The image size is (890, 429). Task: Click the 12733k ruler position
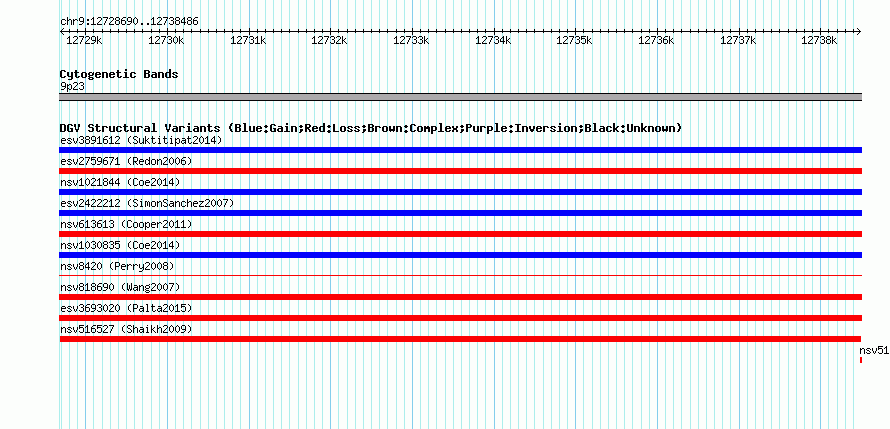412,40
